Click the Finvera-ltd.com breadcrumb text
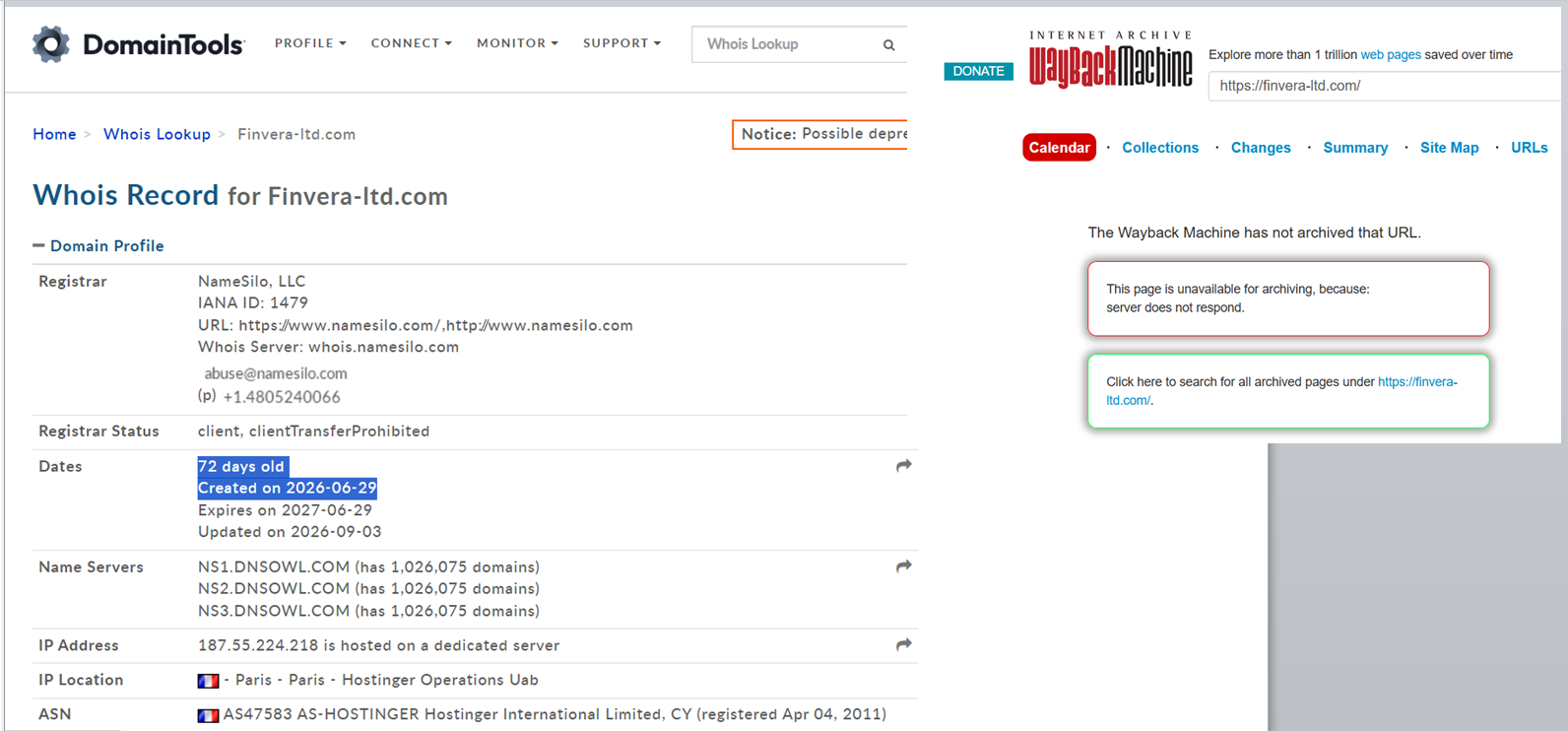The image size is (1568, 731). 296,134
